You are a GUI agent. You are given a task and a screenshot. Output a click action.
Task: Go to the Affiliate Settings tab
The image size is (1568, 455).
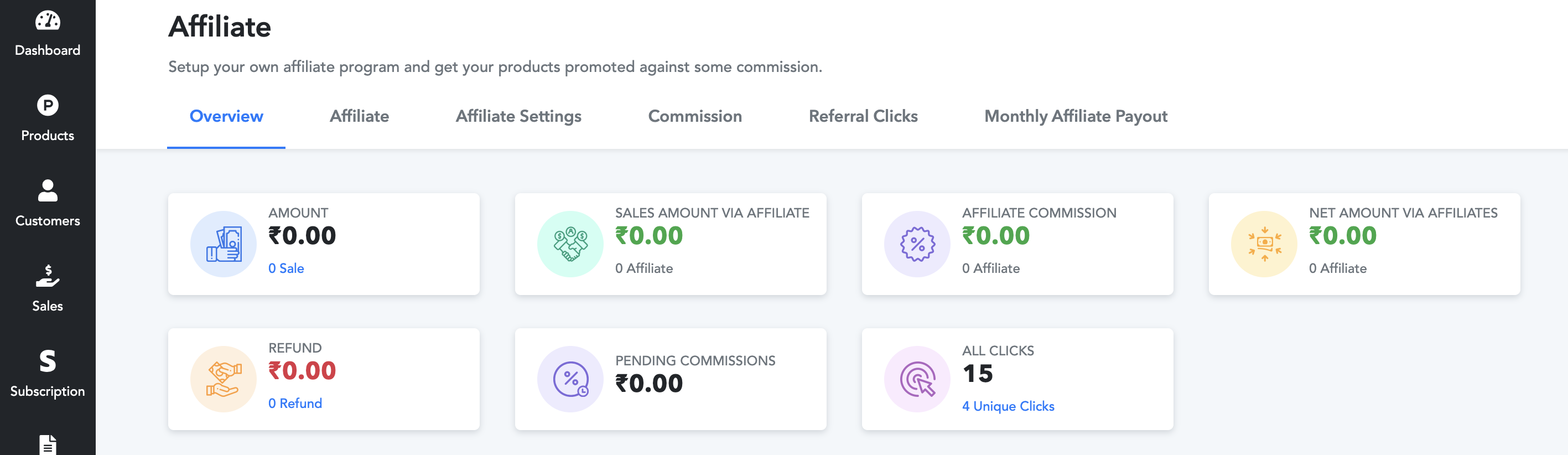(x=518, y=116)
